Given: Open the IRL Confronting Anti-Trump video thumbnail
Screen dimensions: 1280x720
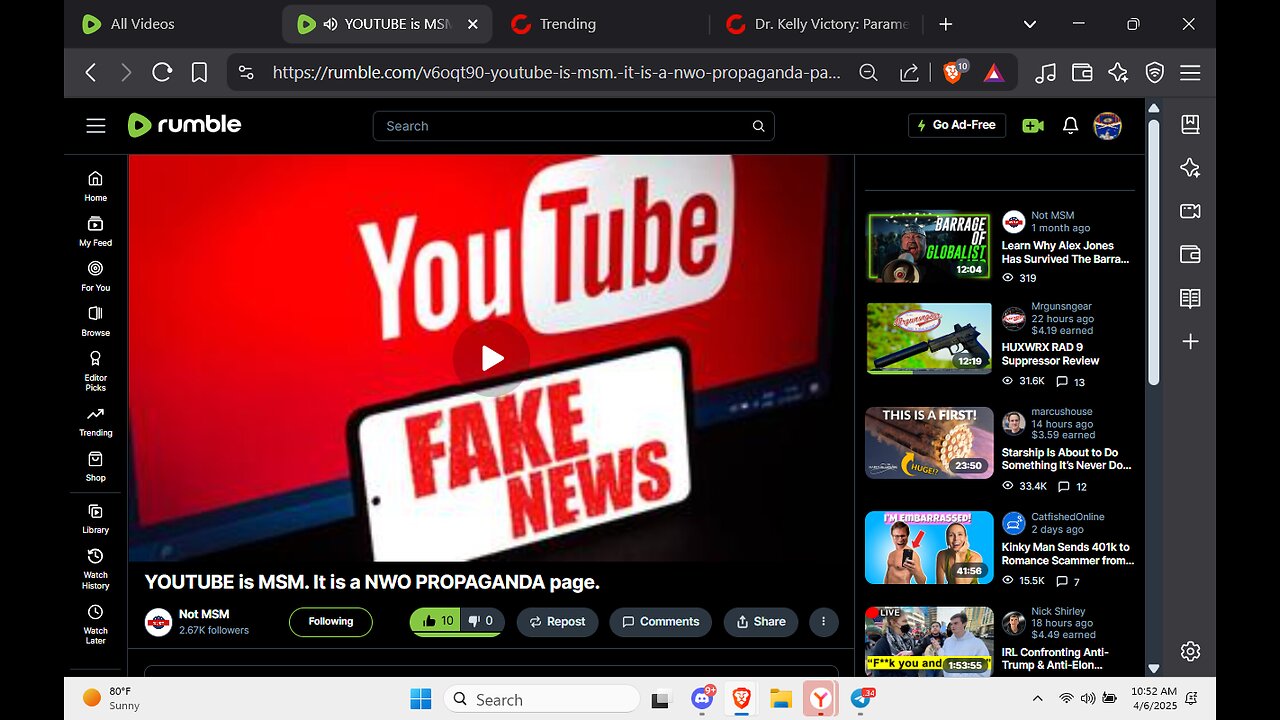Looking at the screenshot, I should [930, 641].
